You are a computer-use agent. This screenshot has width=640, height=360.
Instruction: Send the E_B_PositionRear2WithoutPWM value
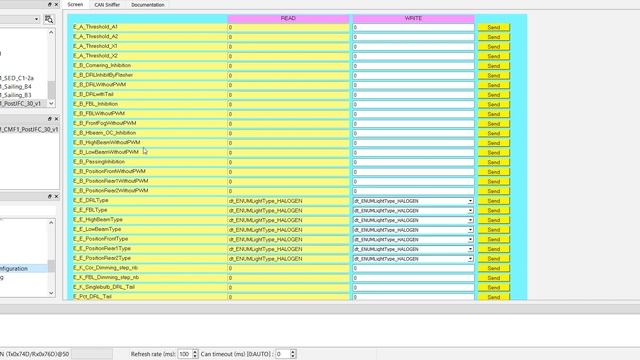(493, 191)
